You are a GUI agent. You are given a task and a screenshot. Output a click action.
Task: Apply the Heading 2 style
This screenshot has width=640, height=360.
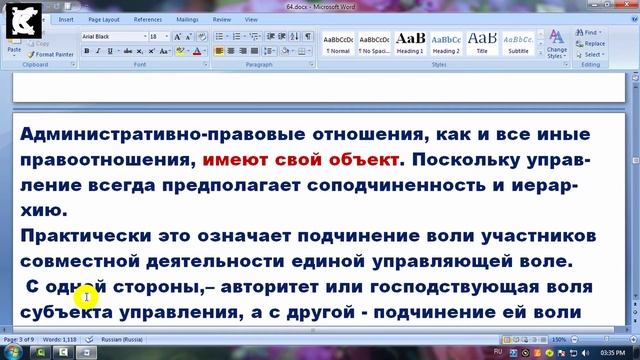tap(446, 44)
